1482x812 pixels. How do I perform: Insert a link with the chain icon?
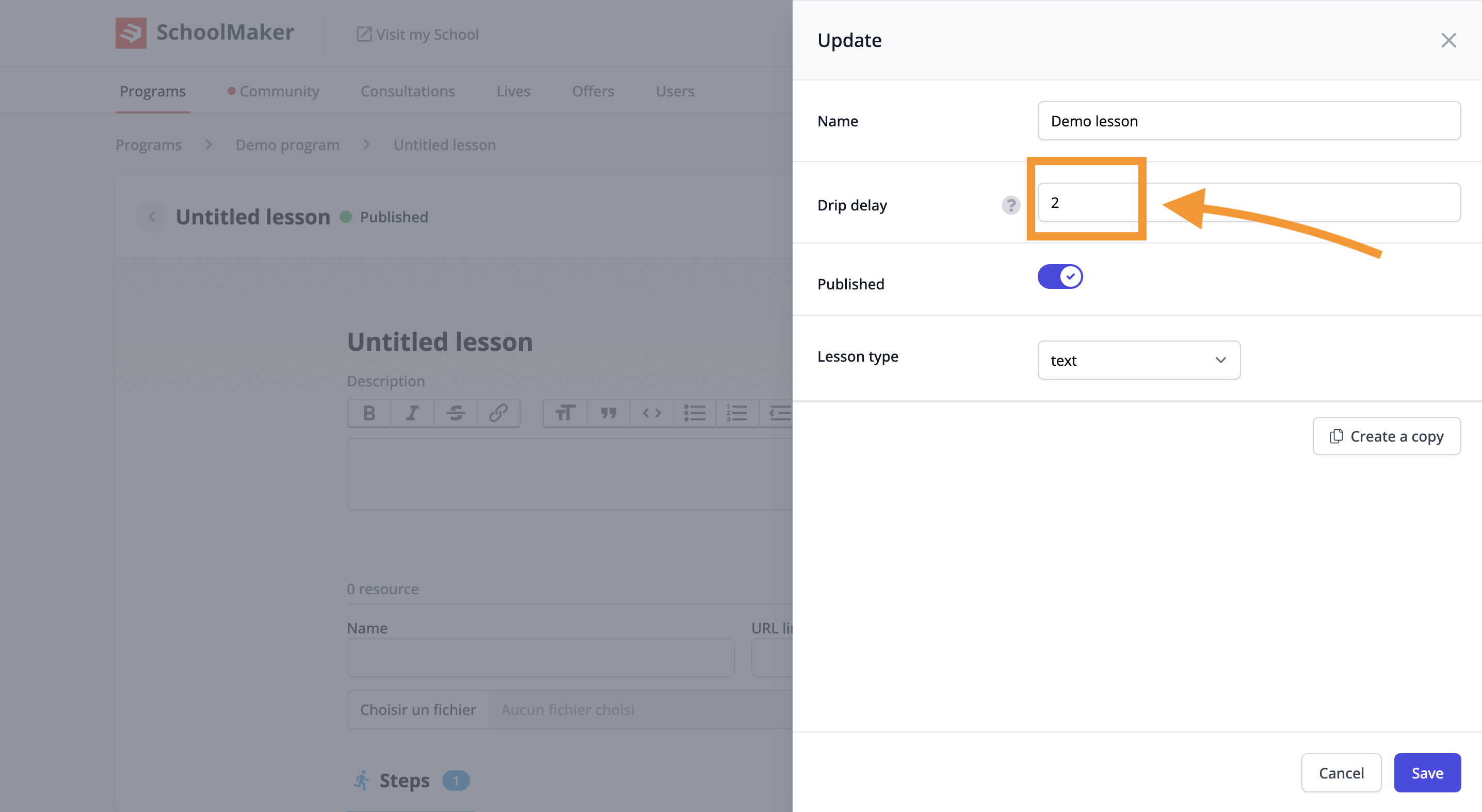point(498,413)
